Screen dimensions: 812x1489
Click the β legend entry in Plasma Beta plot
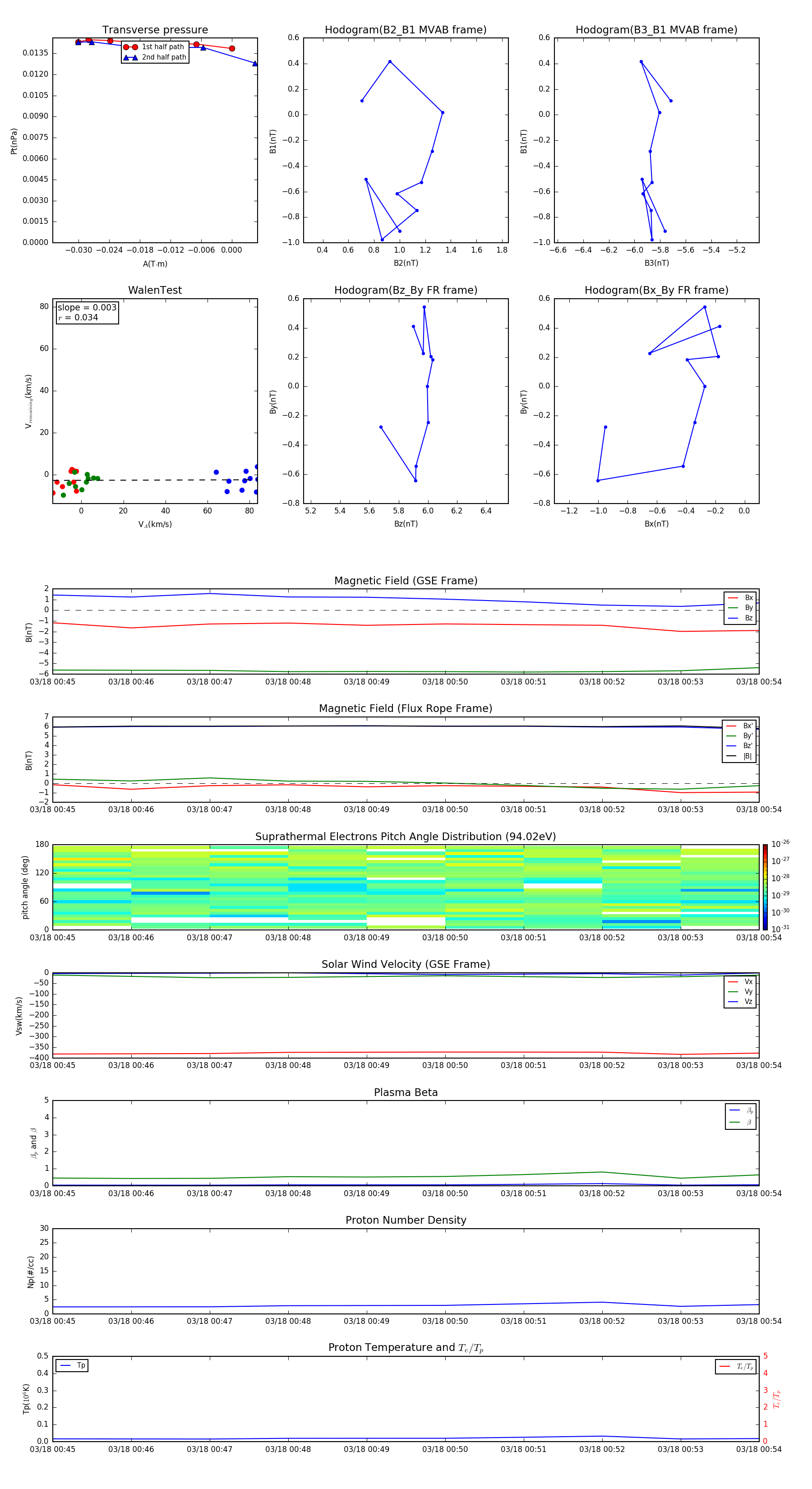tap(740, 1122)
